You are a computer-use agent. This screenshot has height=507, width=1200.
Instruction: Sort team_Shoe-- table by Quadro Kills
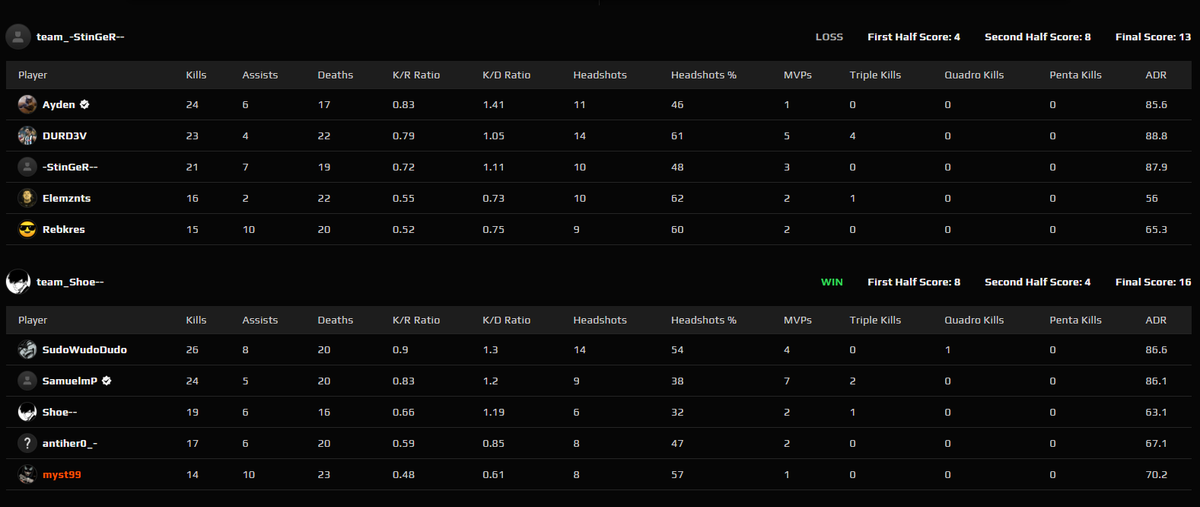[974, 320]
